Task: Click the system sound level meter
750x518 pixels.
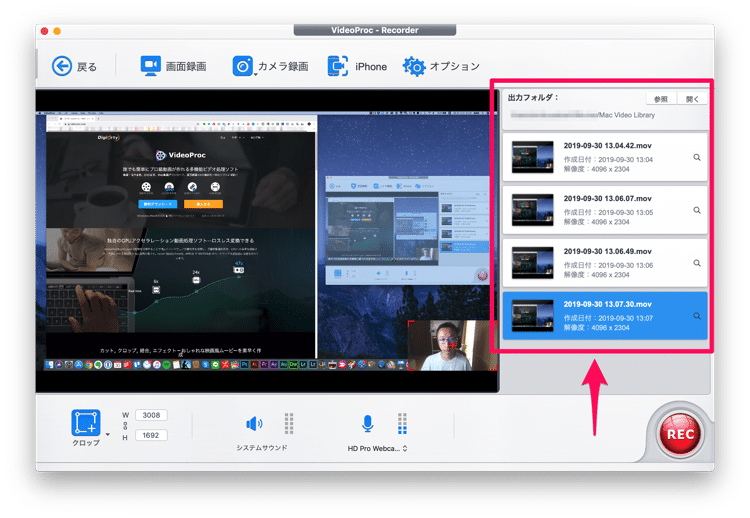Action: 289,423
